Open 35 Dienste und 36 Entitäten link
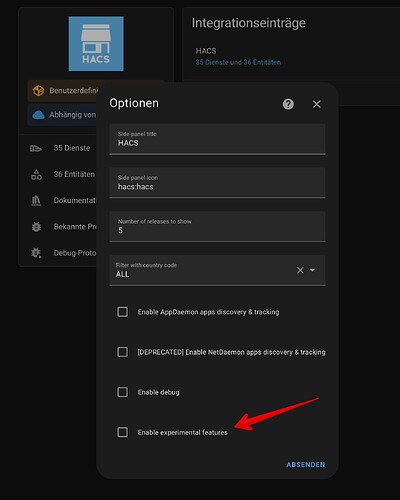 [x=238, y=62]
